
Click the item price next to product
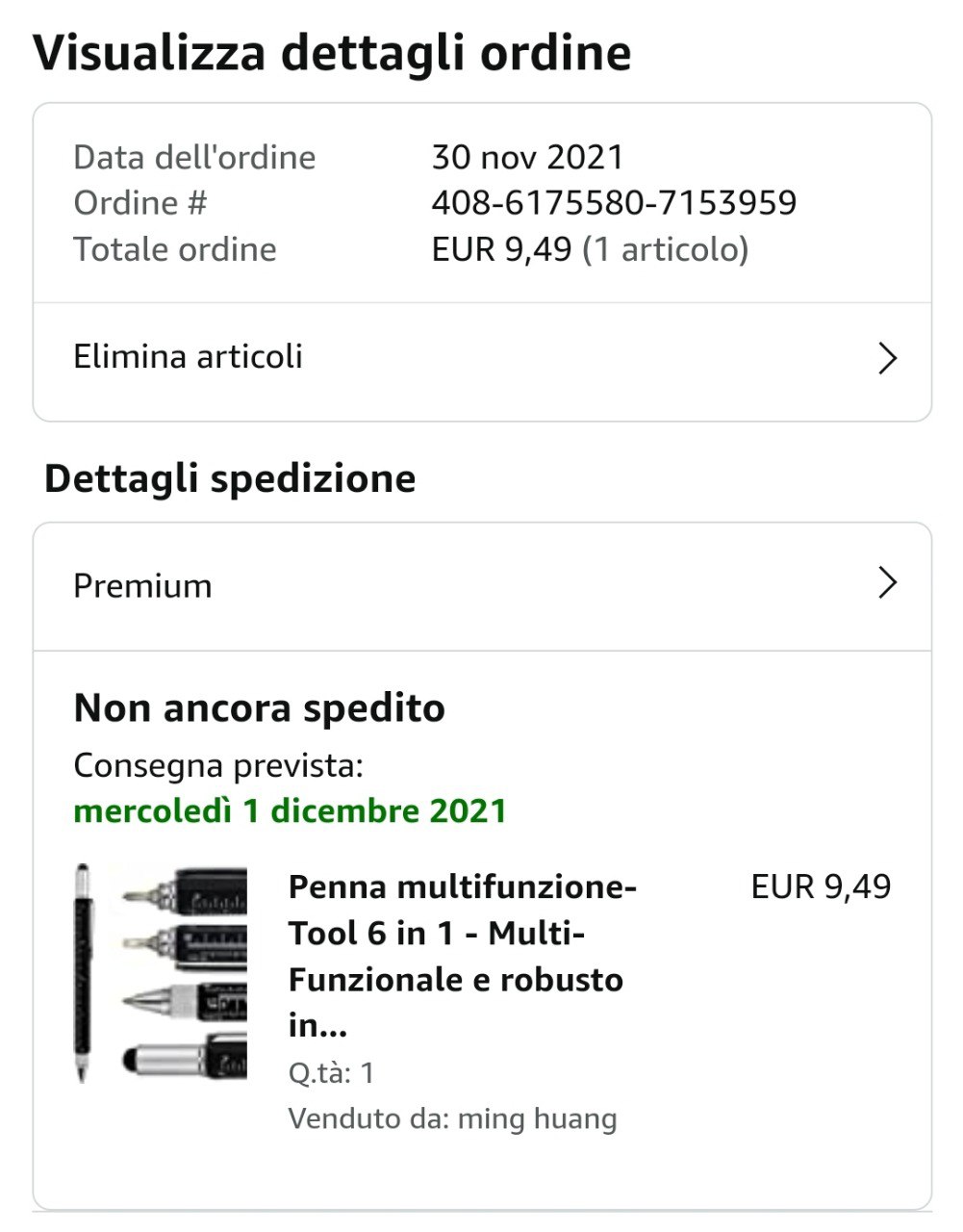tap(821, 886)
